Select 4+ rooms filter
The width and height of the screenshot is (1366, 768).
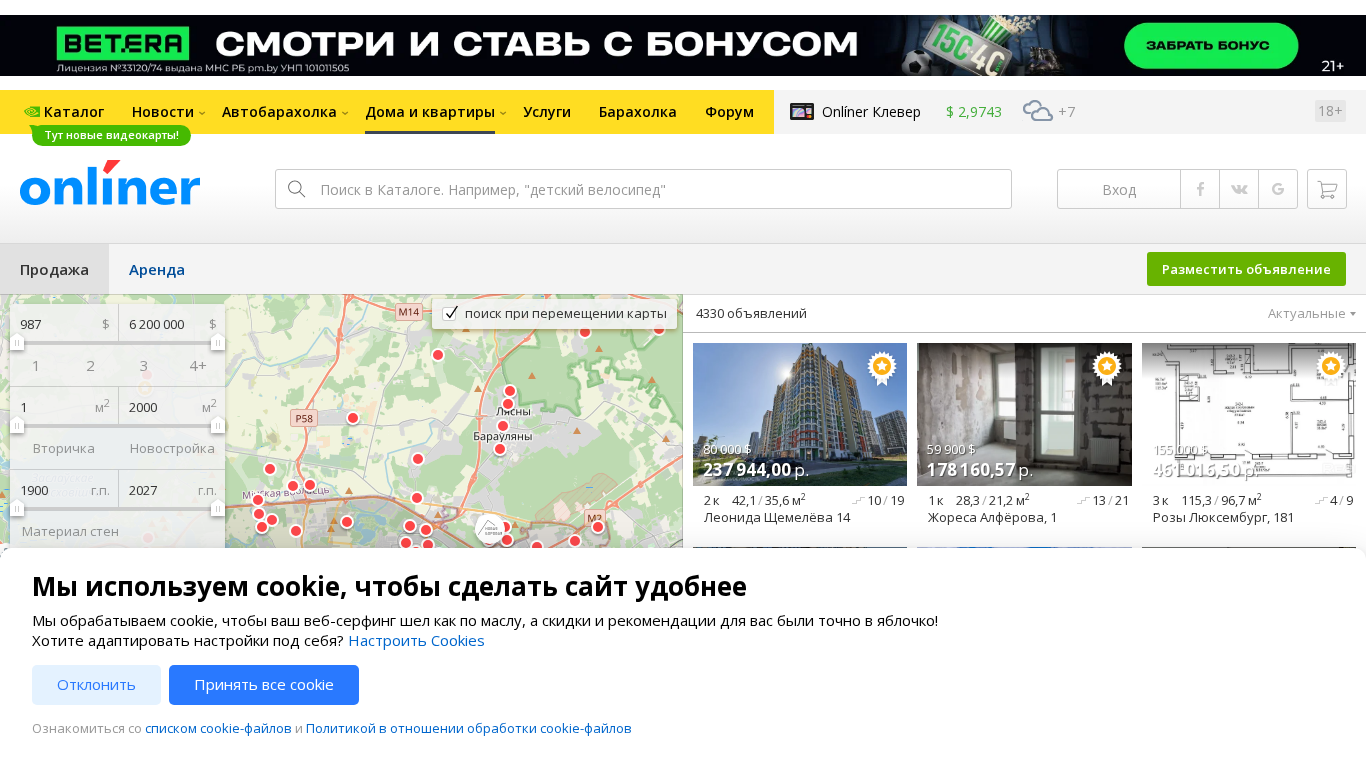point(198,366)
